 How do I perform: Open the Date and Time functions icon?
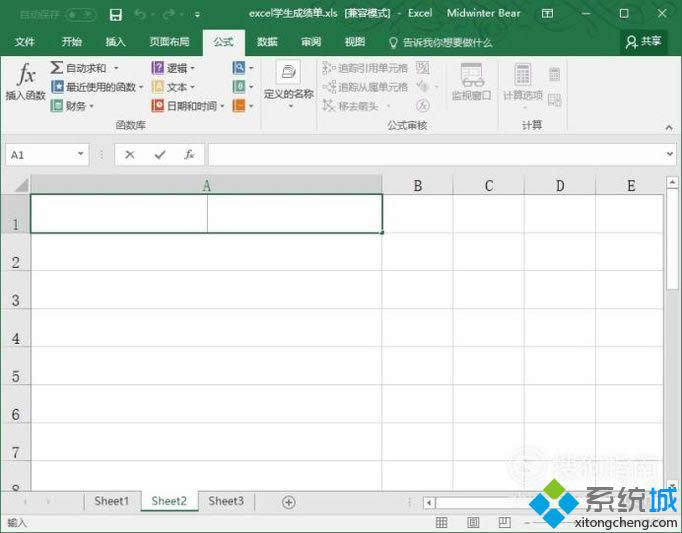coord(157,105)
